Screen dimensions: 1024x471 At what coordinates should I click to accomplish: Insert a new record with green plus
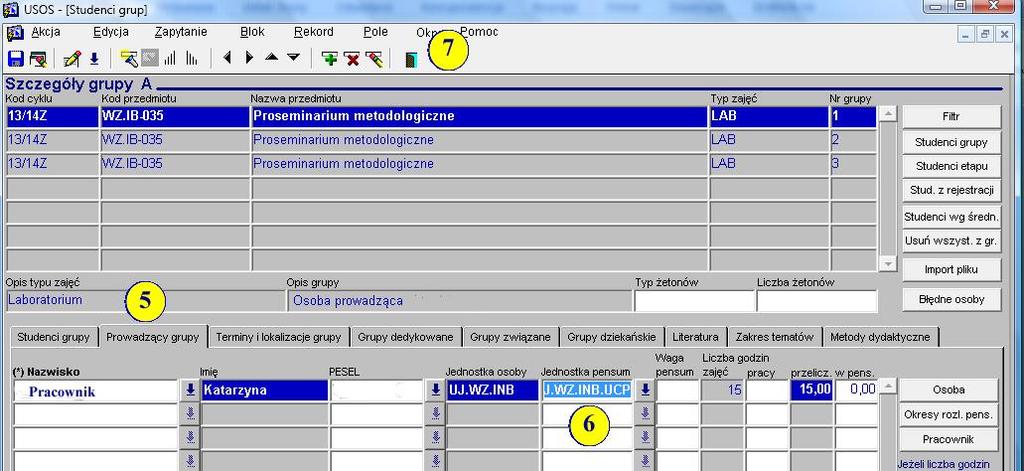tap(330, 59)
